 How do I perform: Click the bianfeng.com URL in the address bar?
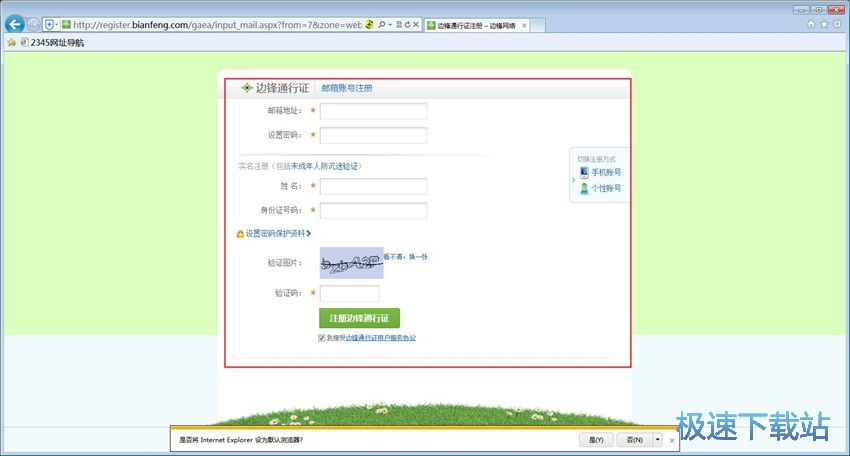click(217, 24)
